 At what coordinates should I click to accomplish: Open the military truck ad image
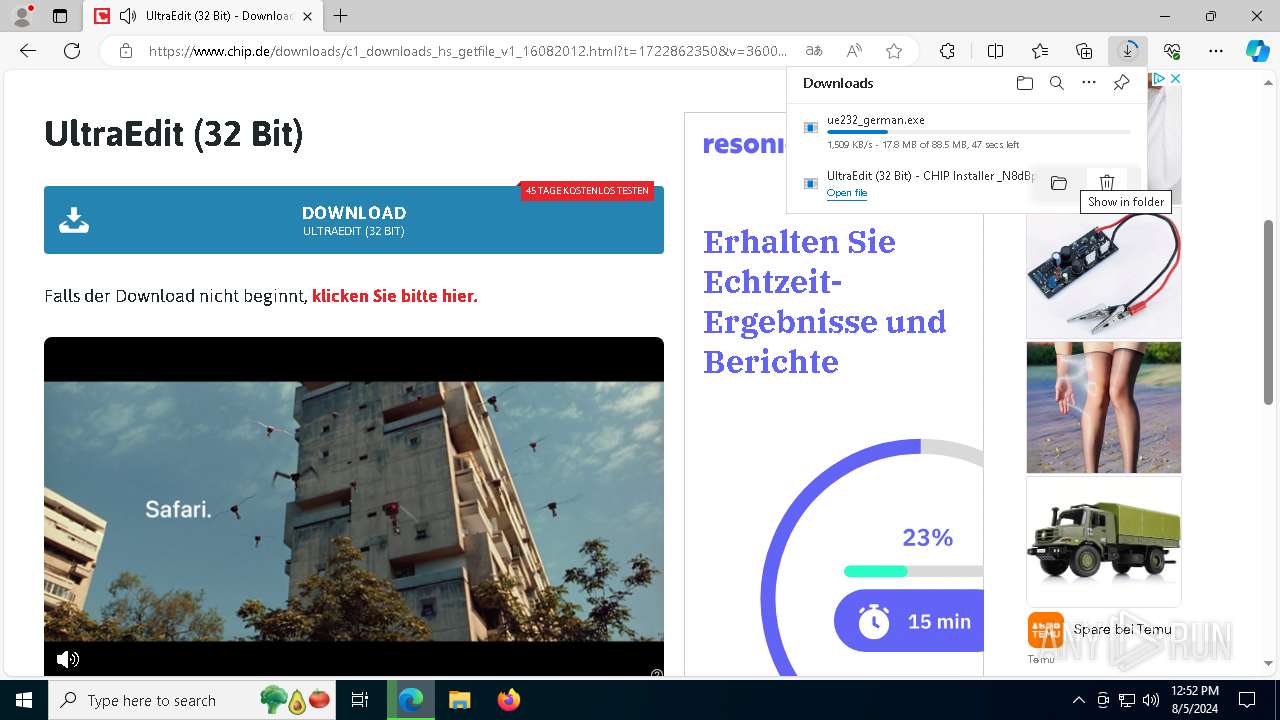[x=1104, y=541]
